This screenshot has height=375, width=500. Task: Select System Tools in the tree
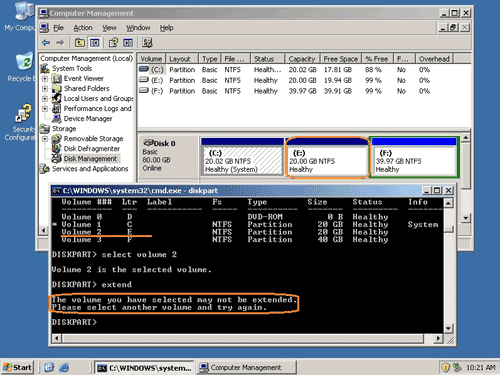tap(72, 68)
